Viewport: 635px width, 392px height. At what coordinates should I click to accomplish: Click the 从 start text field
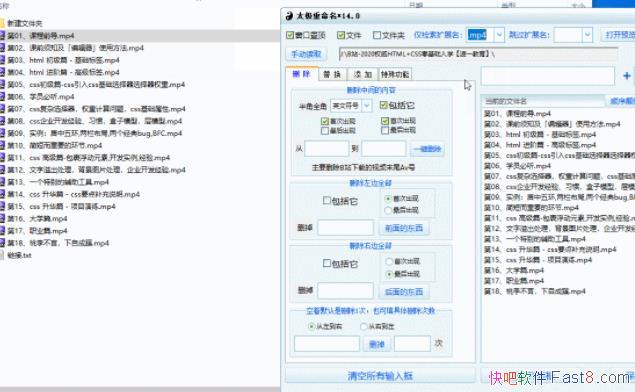coord(327,149)
